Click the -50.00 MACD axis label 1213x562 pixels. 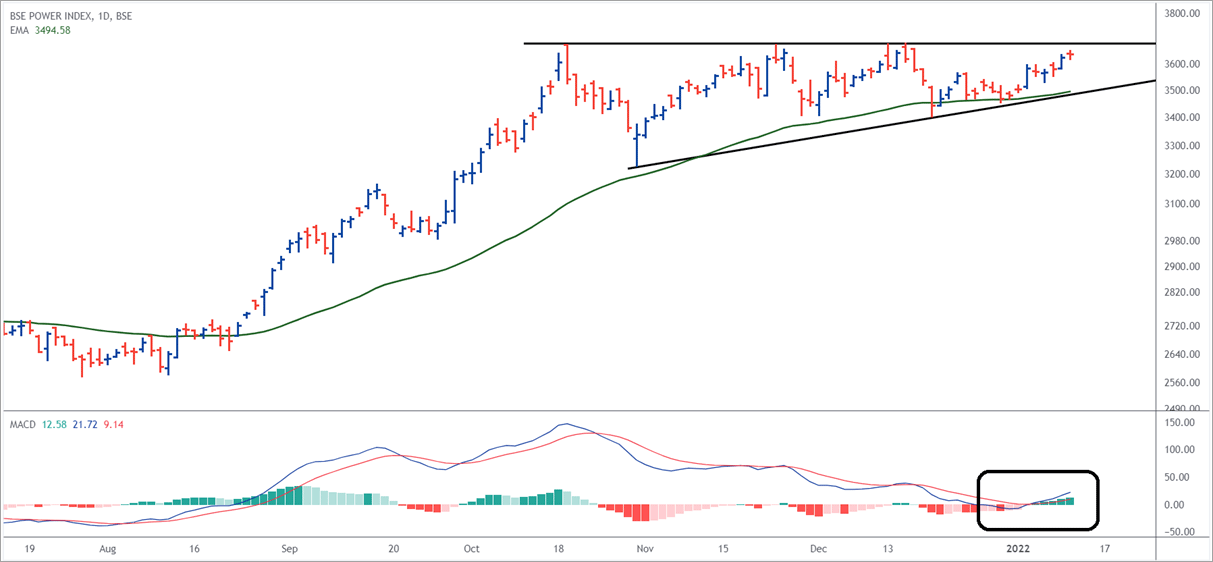pyautogui.click(x=1183, y=532)
